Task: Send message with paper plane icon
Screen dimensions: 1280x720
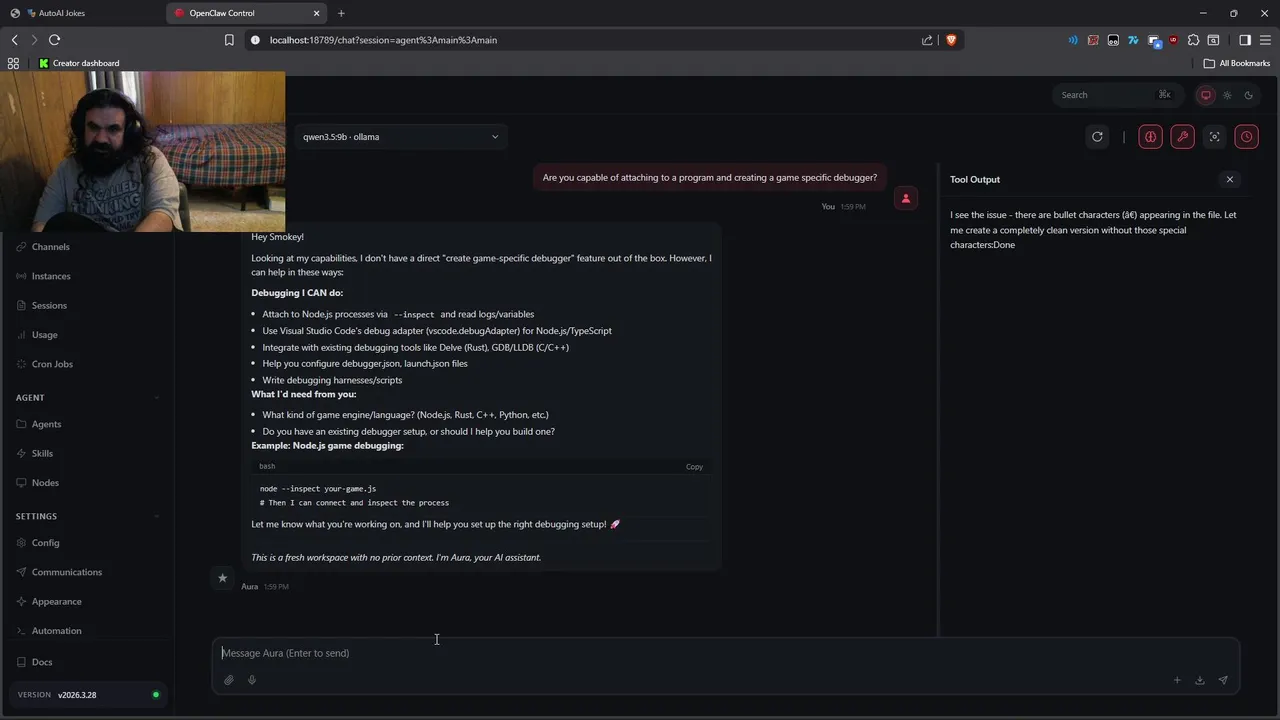Action: tap(1223, 680)
